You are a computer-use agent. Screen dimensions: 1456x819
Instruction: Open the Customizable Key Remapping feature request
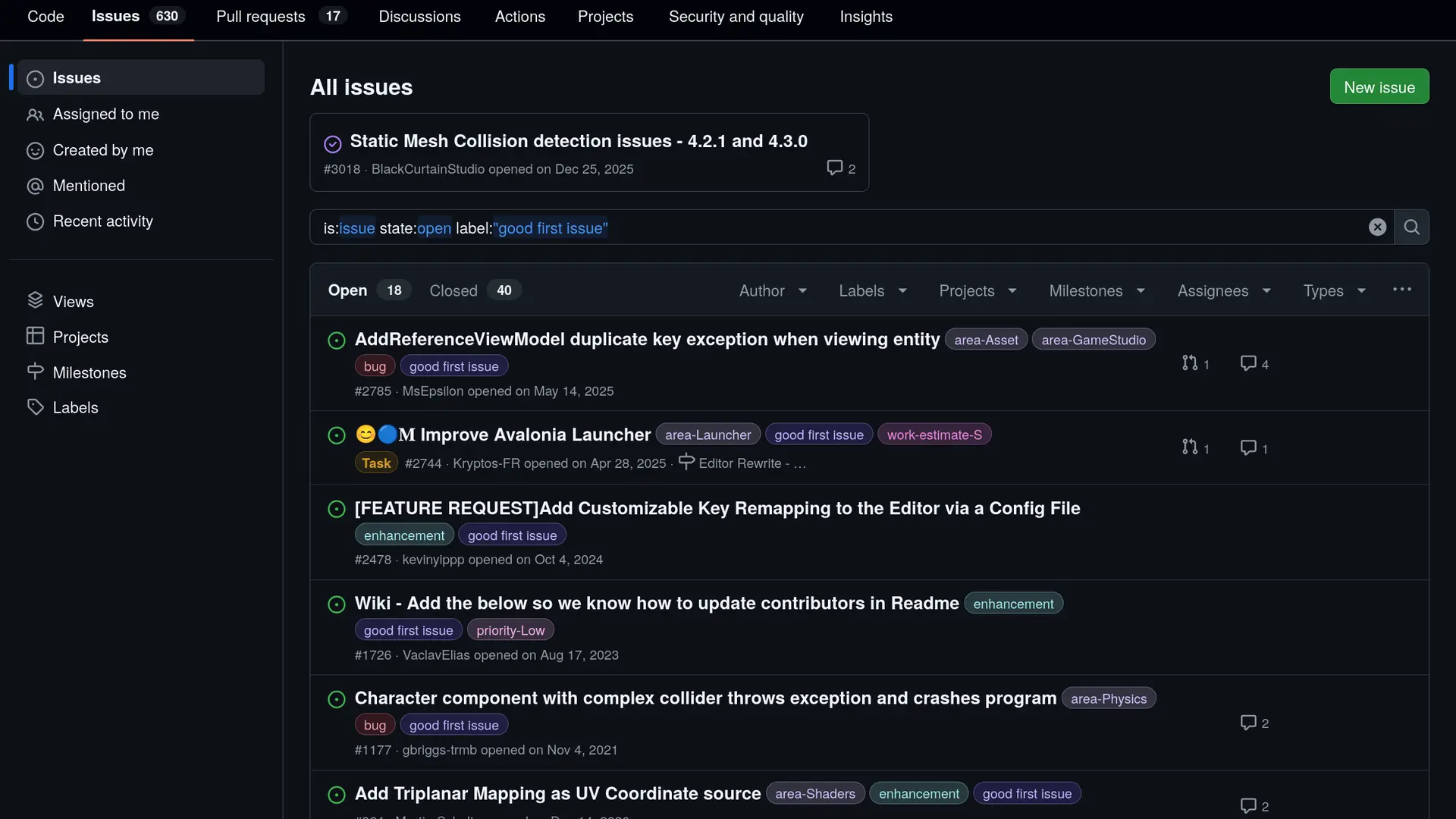pyautogui.click(x=717, y=508)
